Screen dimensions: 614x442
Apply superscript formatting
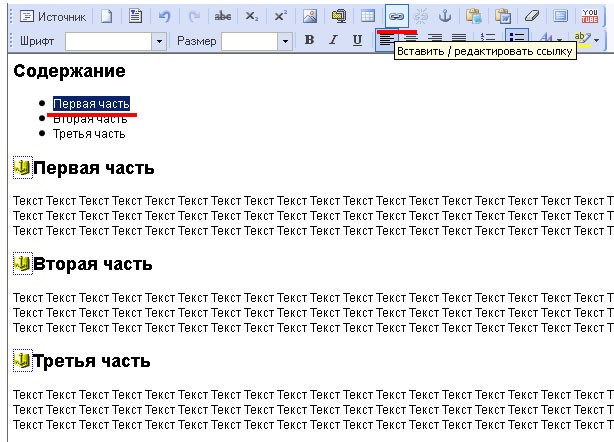(280, 16)
